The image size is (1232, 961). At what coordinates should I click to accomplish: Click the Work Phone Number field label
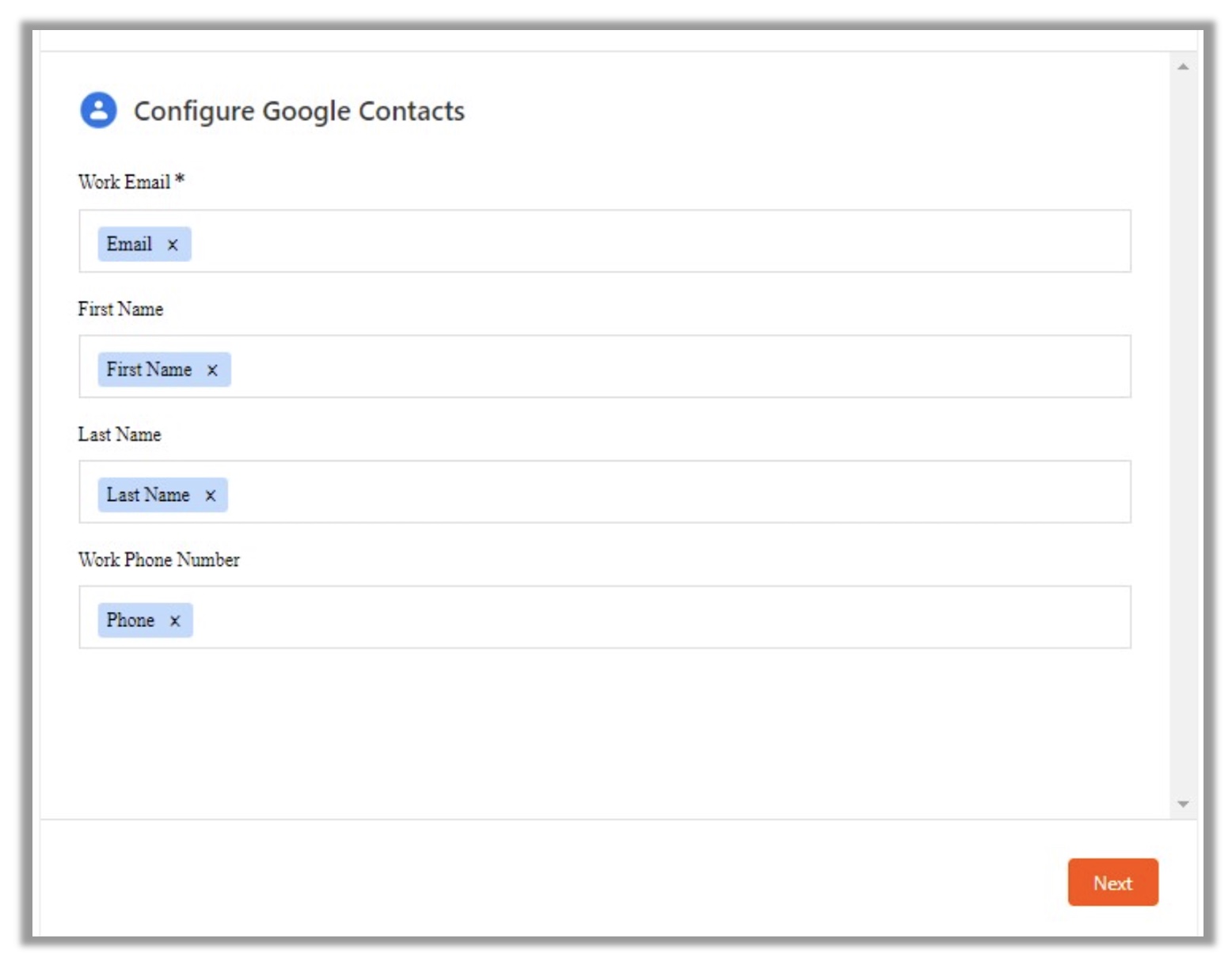coord(159,560)
